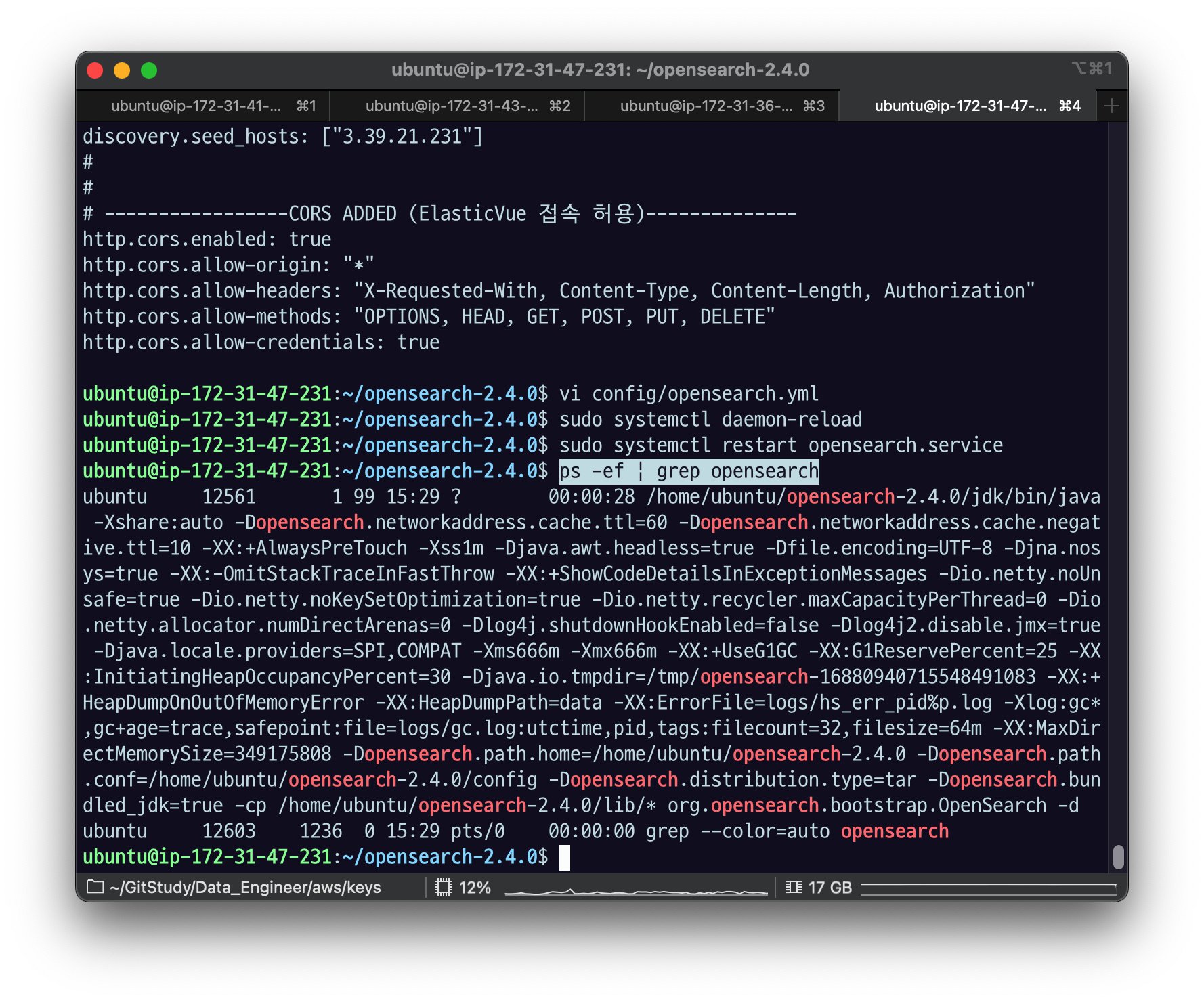Click the -Dlog4j.shutdownHookEnabled=false flag
Screen dimensions: 1204x1002
tap(641, 626)
